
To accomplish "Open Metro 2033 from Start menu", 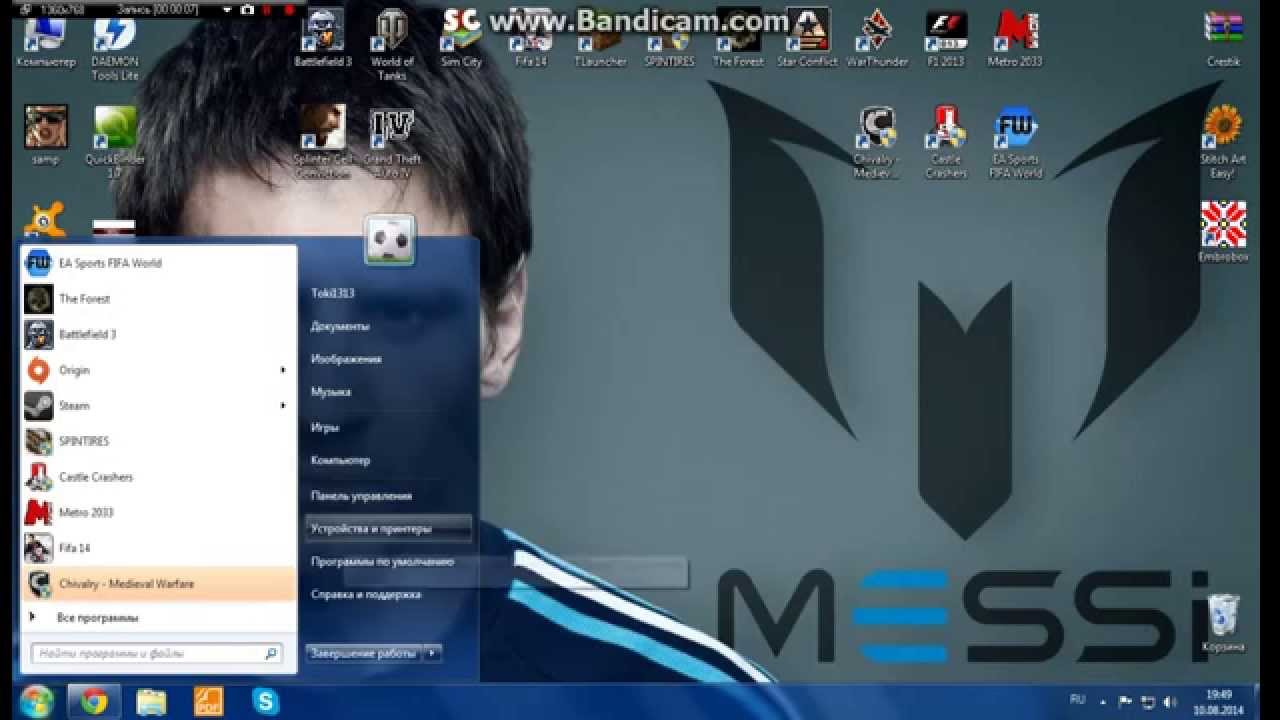I will tap(159, 512).
